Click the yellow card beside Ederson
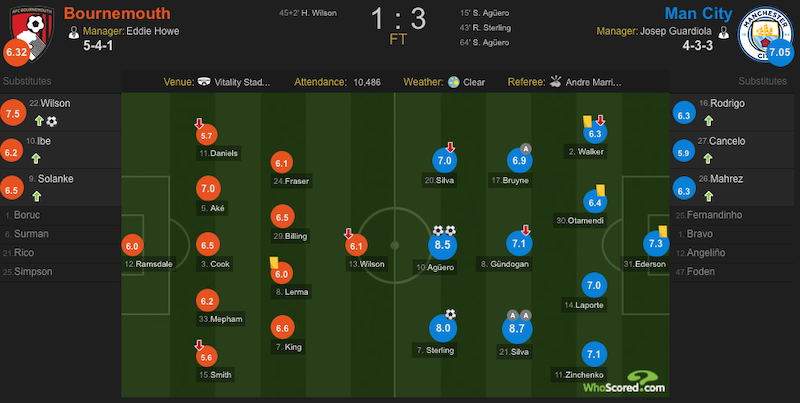Image resolution: width=800 pixels, height=403 pixels. (x=663, y=231)
